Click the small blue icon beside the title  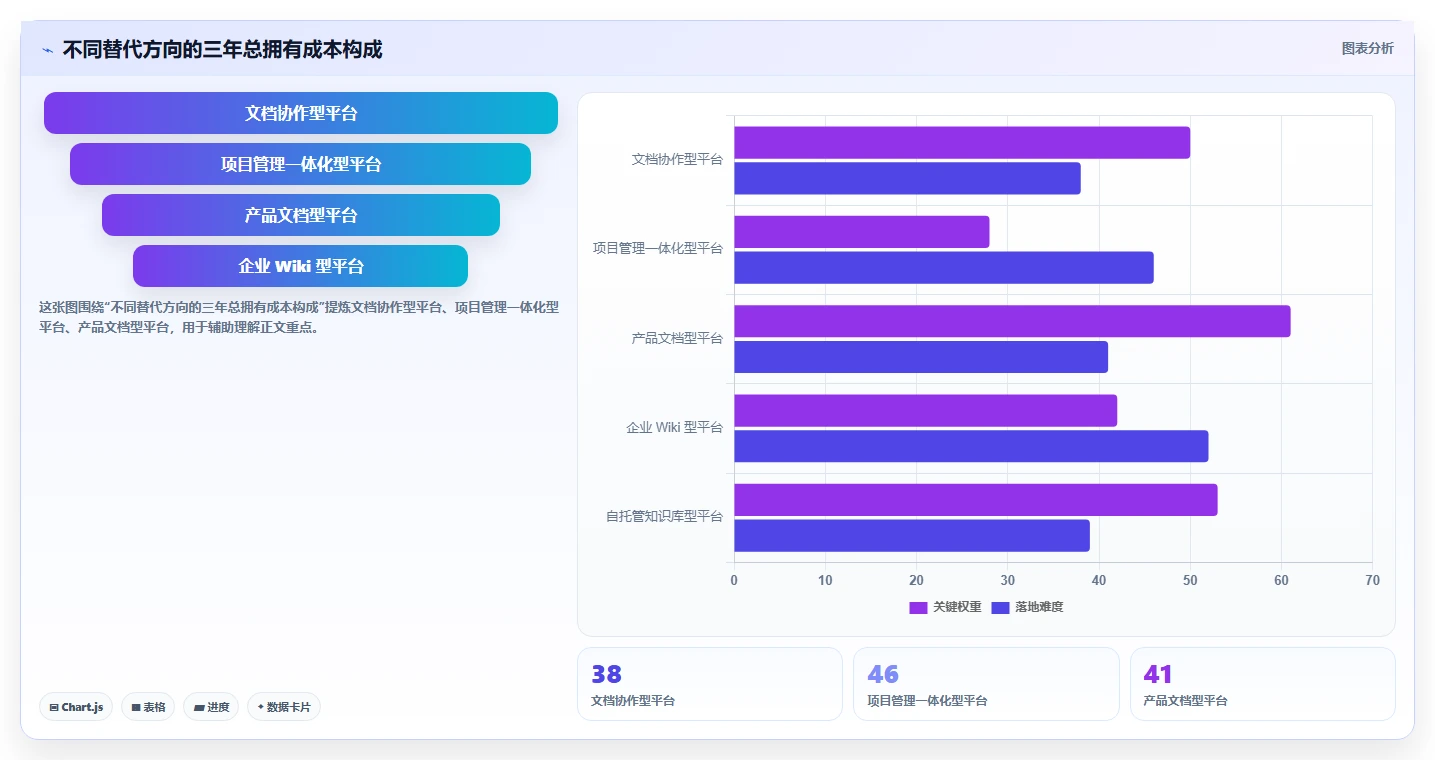48,50
